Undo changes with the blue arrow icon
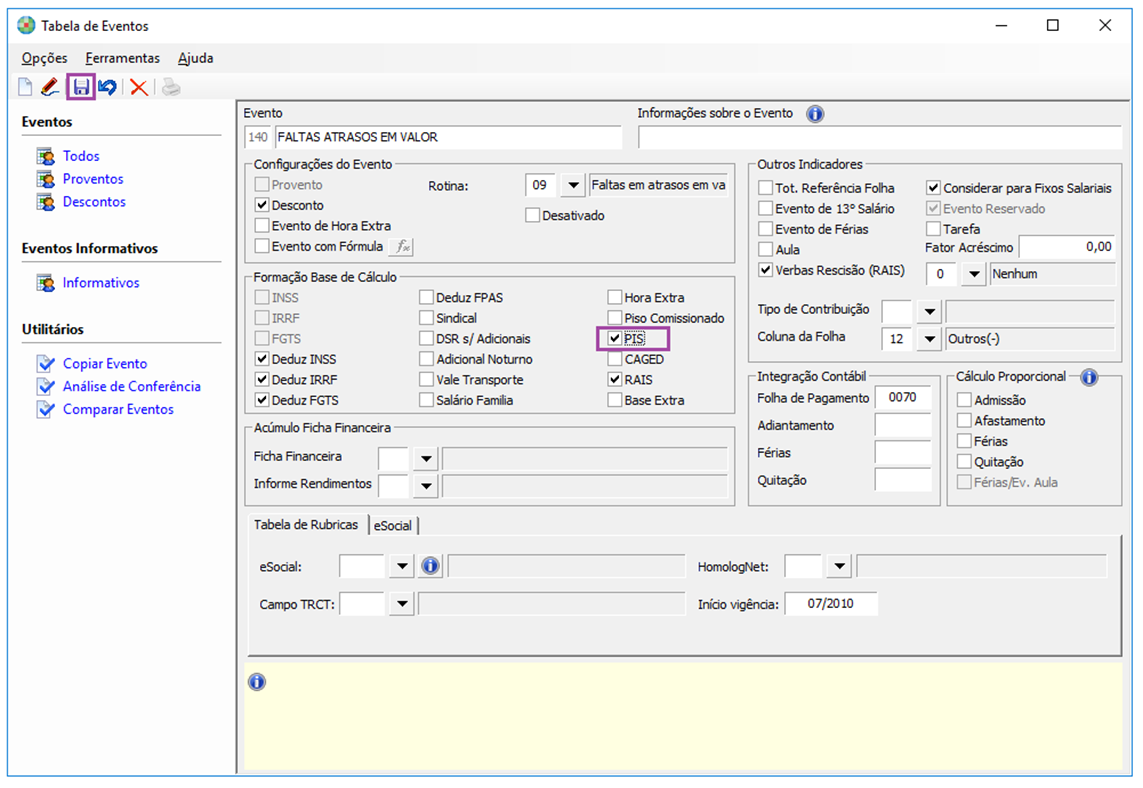This screenshot has width=1143, height=788. [x=108, y=87]
